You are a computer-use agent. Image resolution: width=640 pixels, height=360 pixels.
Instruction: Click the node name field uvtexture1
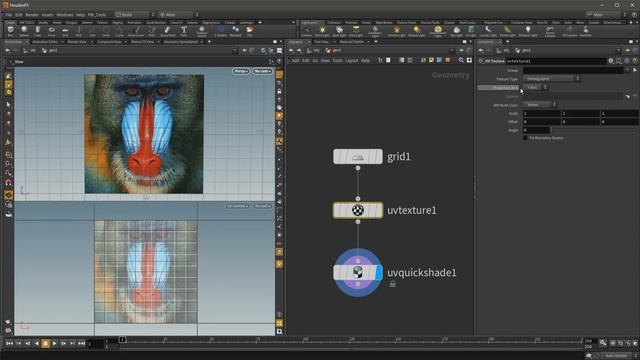click(x=556, y=61)
